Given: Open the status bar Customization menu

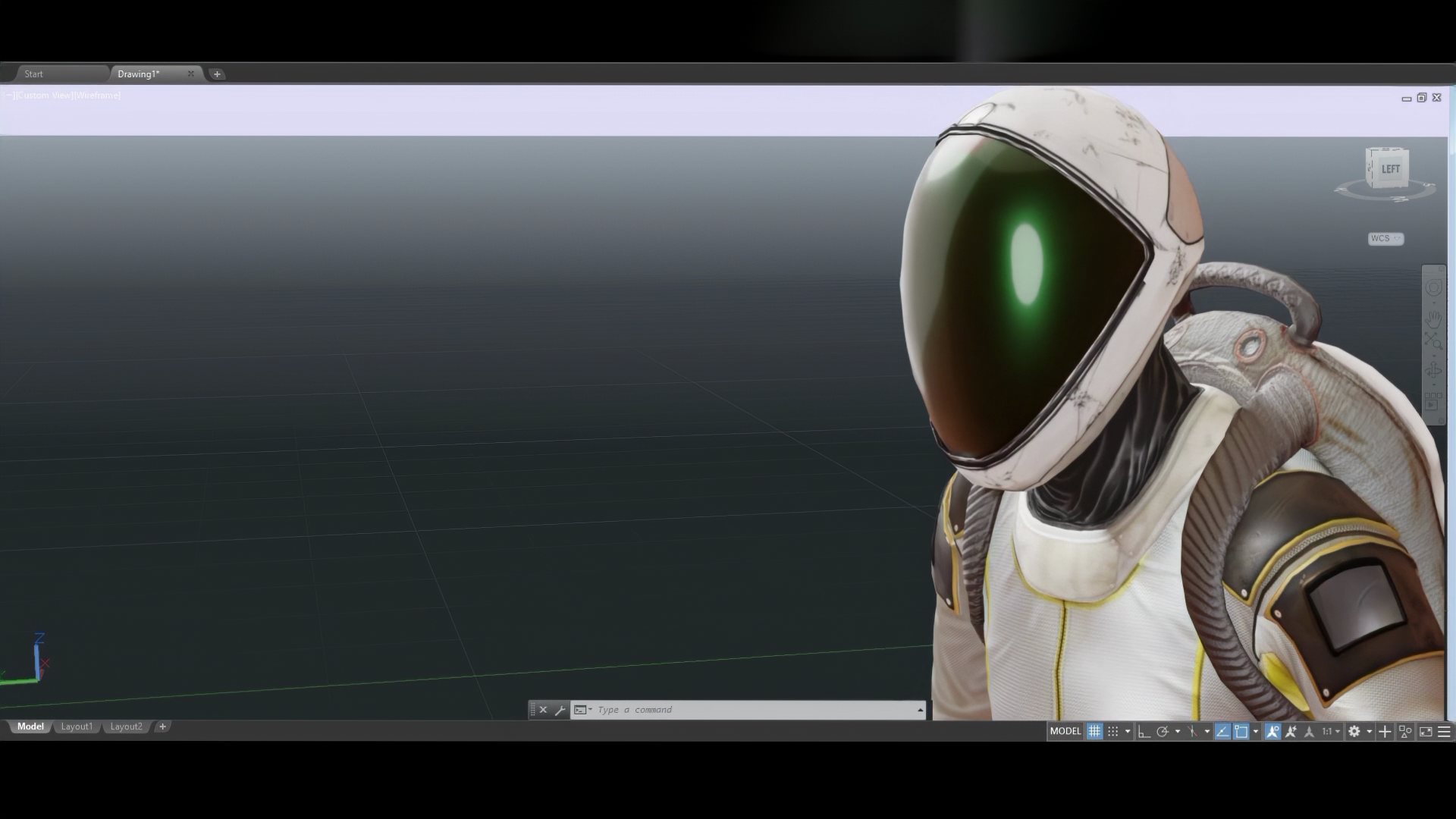Looking at the screenshot, I should (x=1444, y=731).
